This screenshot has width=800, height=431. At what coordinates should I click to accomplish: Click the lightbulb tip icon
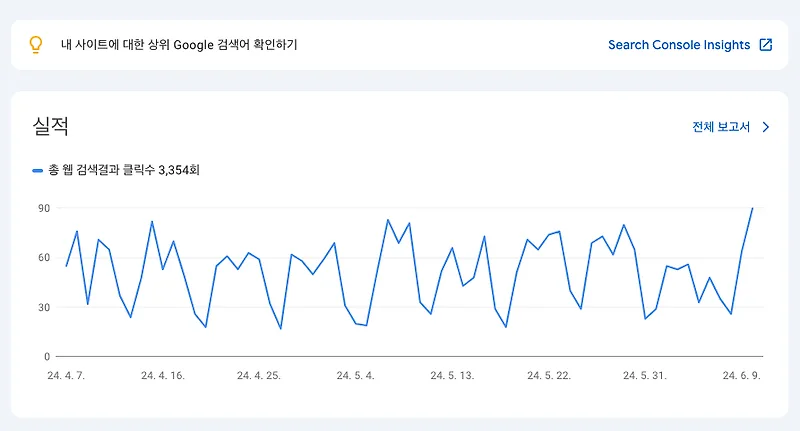click(35, 45)
